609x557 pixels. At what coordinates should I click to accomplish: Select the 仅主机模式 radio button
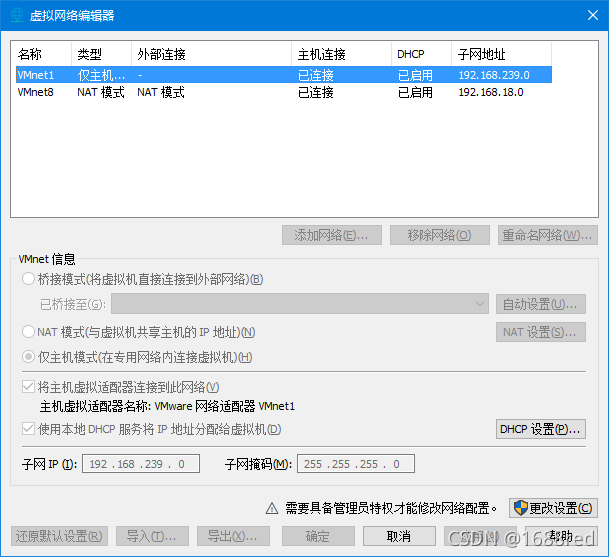(x=28, y=357)
